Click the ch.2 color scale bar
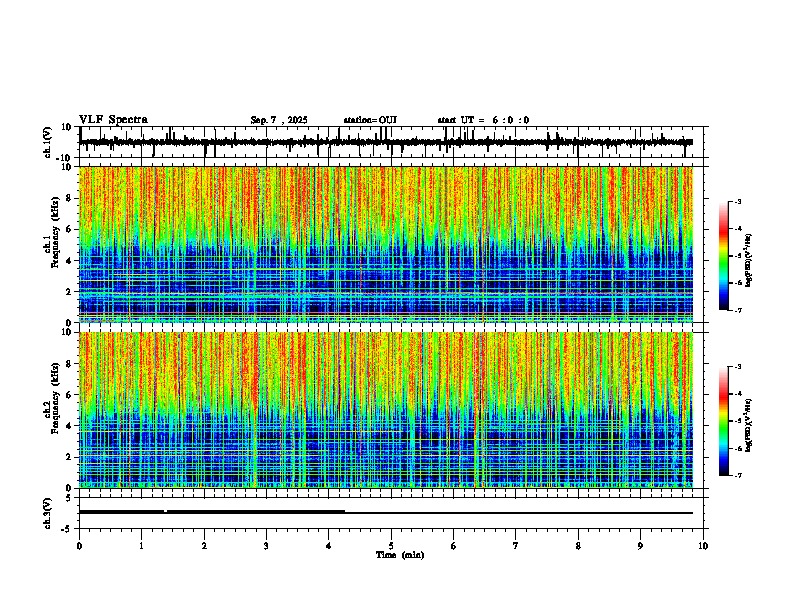Viewport: 792px width, 612px height. pos(724,421)
